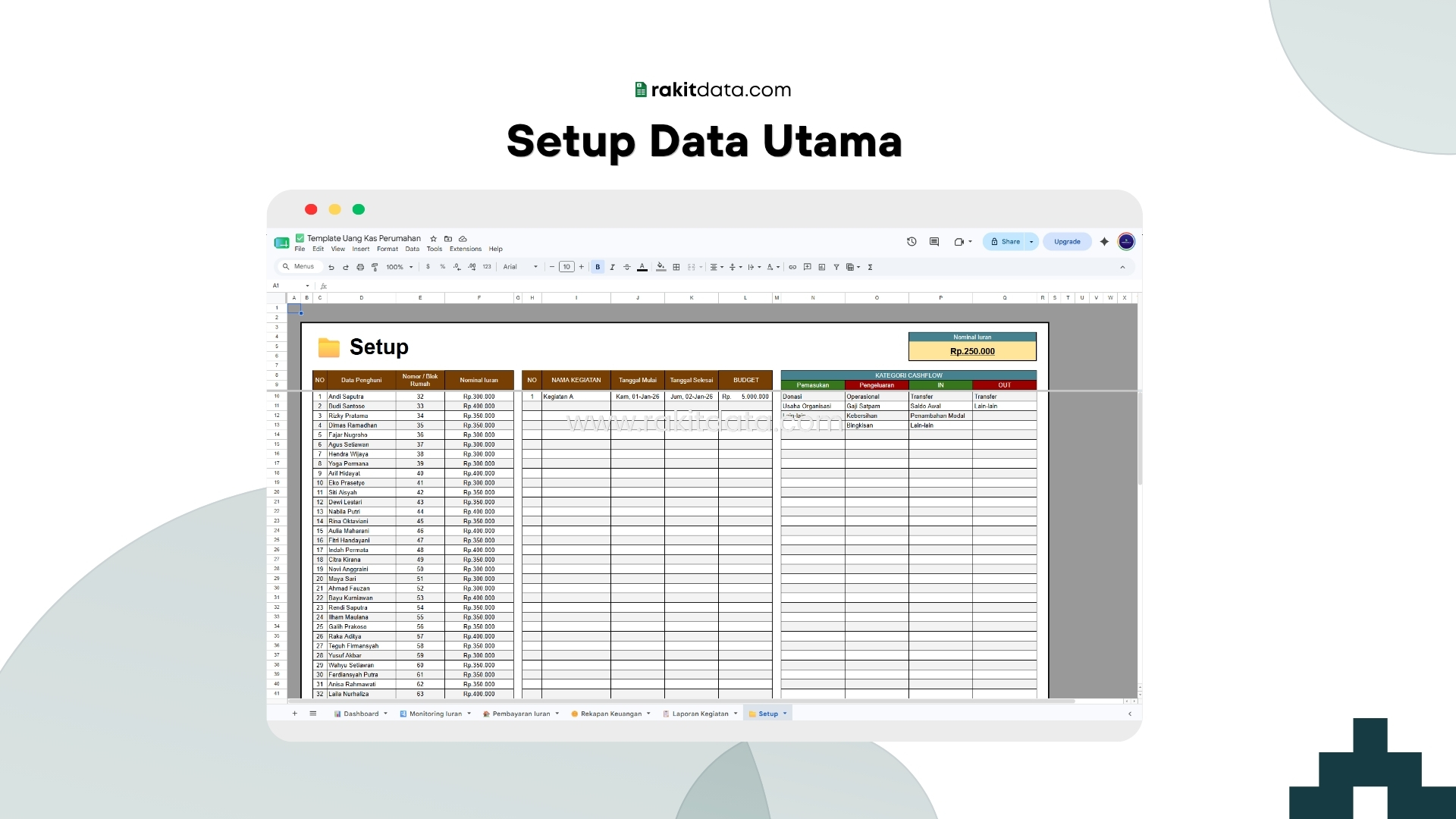Click the Upgrade button
Screen dimensions: 1456x819
point(1067,242)
